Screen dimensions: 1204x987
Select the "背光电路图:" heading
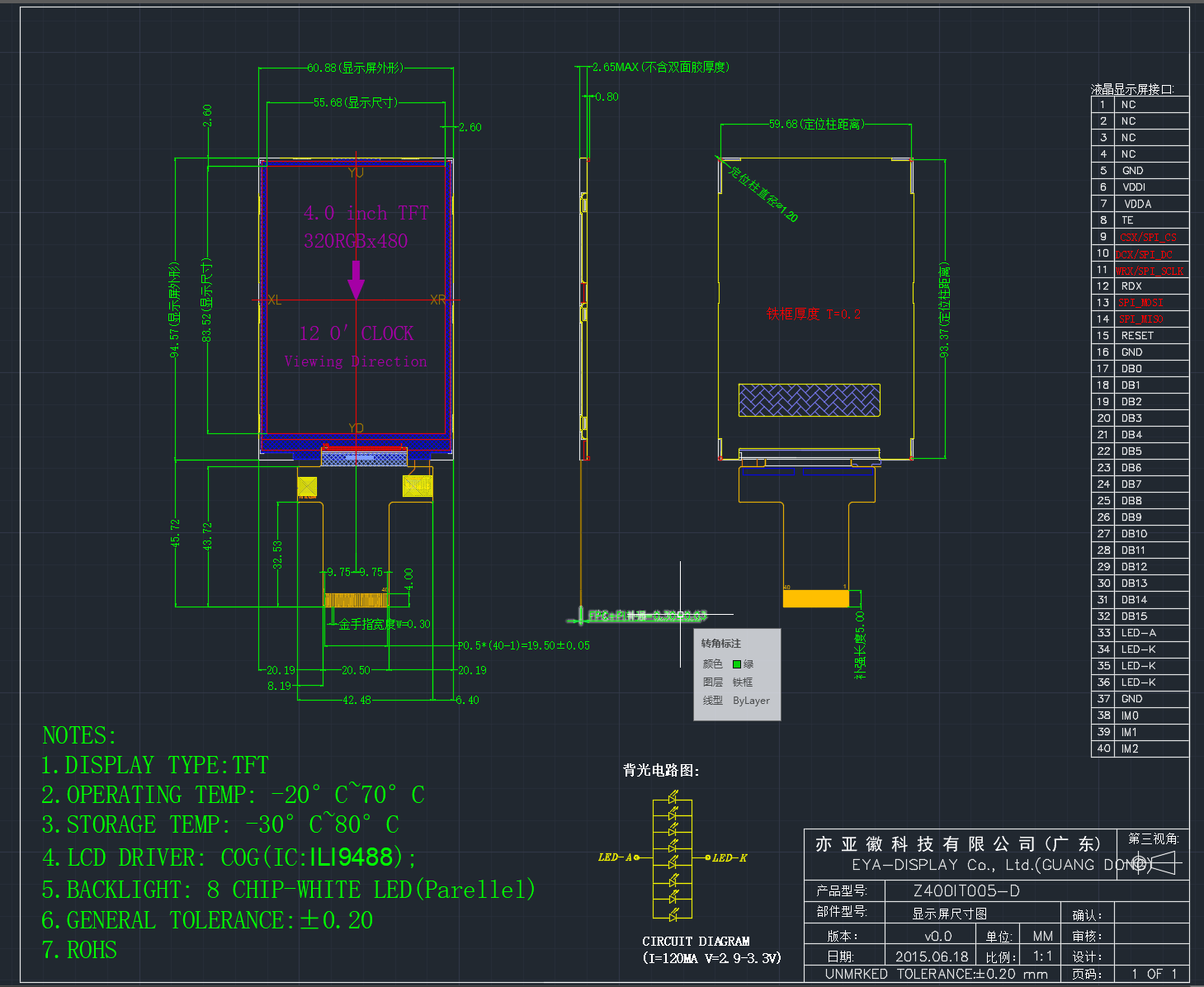(x=661, y=770)
